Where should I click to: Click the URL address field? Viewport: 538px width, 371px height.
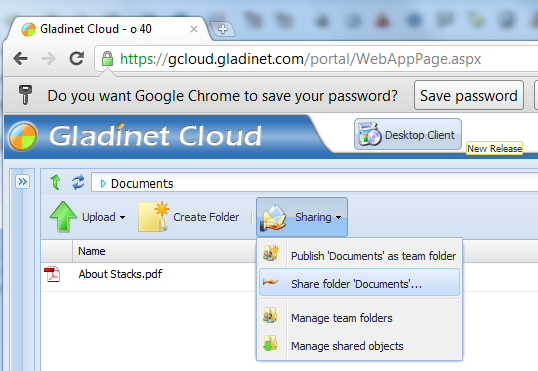pos(316,59)
